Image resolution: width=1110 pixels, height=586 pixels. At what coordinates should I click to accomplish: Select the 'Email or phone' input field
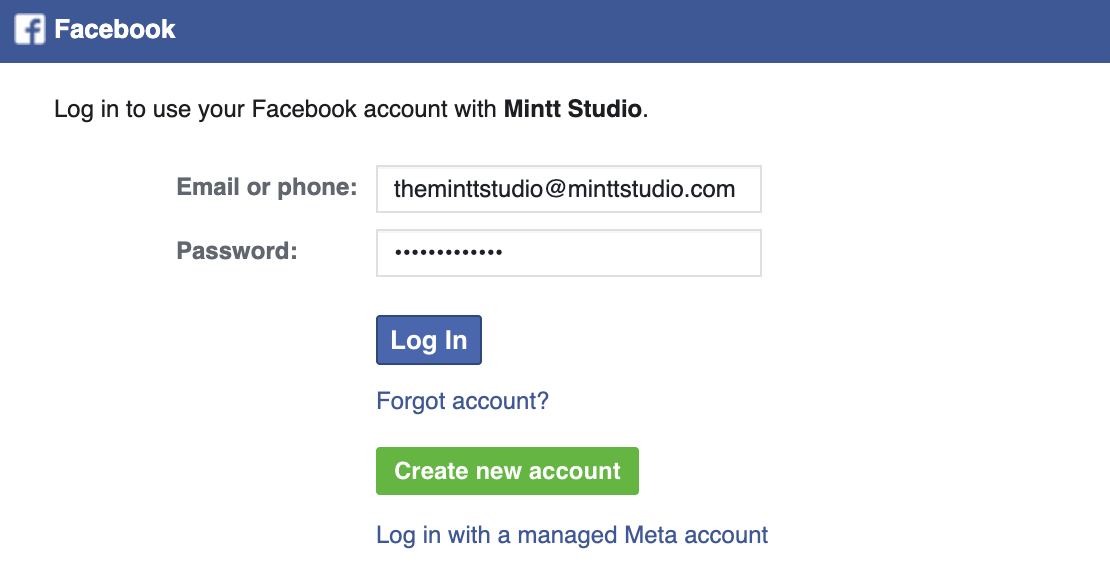(x=568, y=188)
